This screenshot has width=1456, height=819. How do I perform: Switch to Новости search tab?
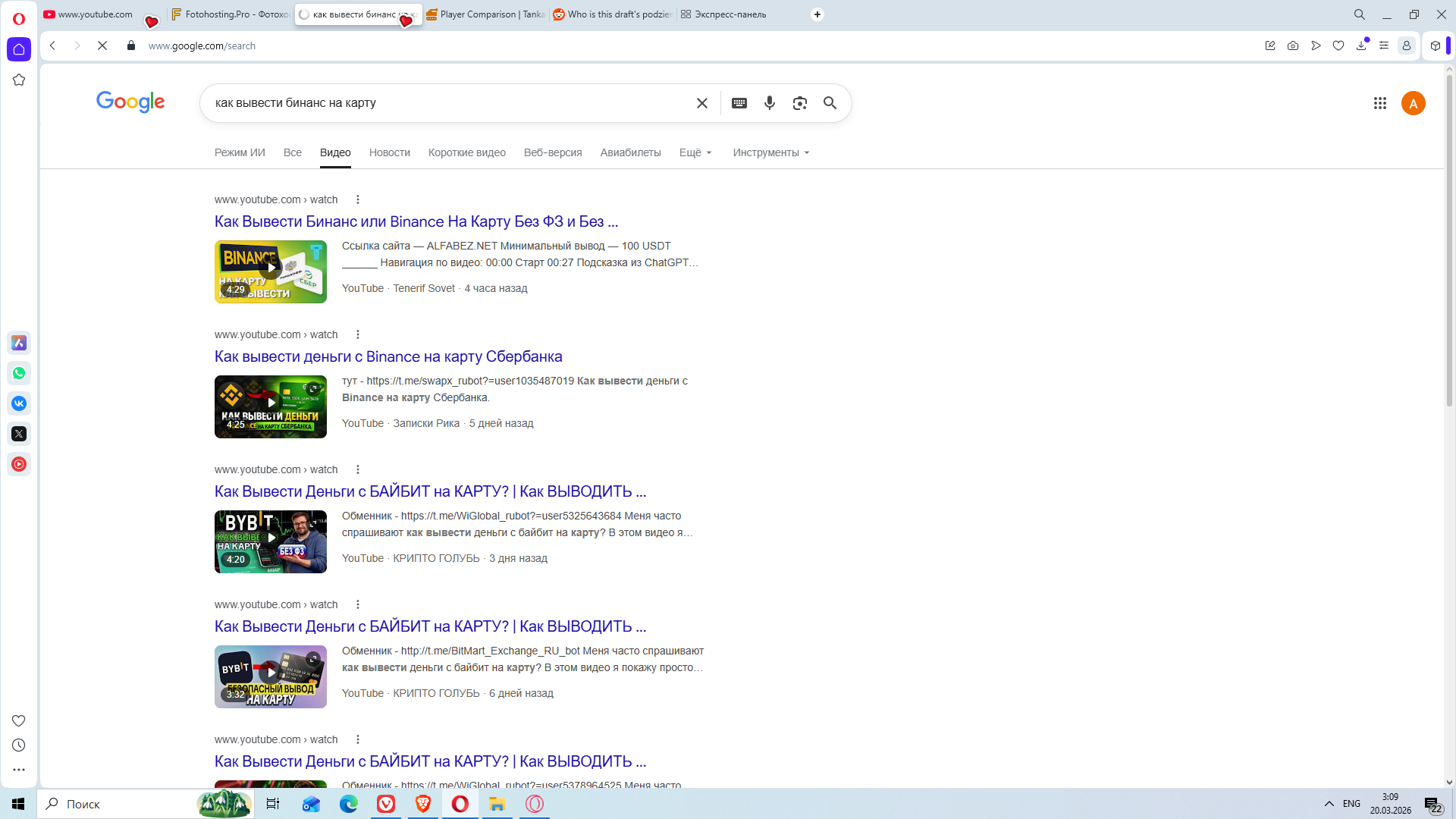pyautogui.click(x=389, y=152)
